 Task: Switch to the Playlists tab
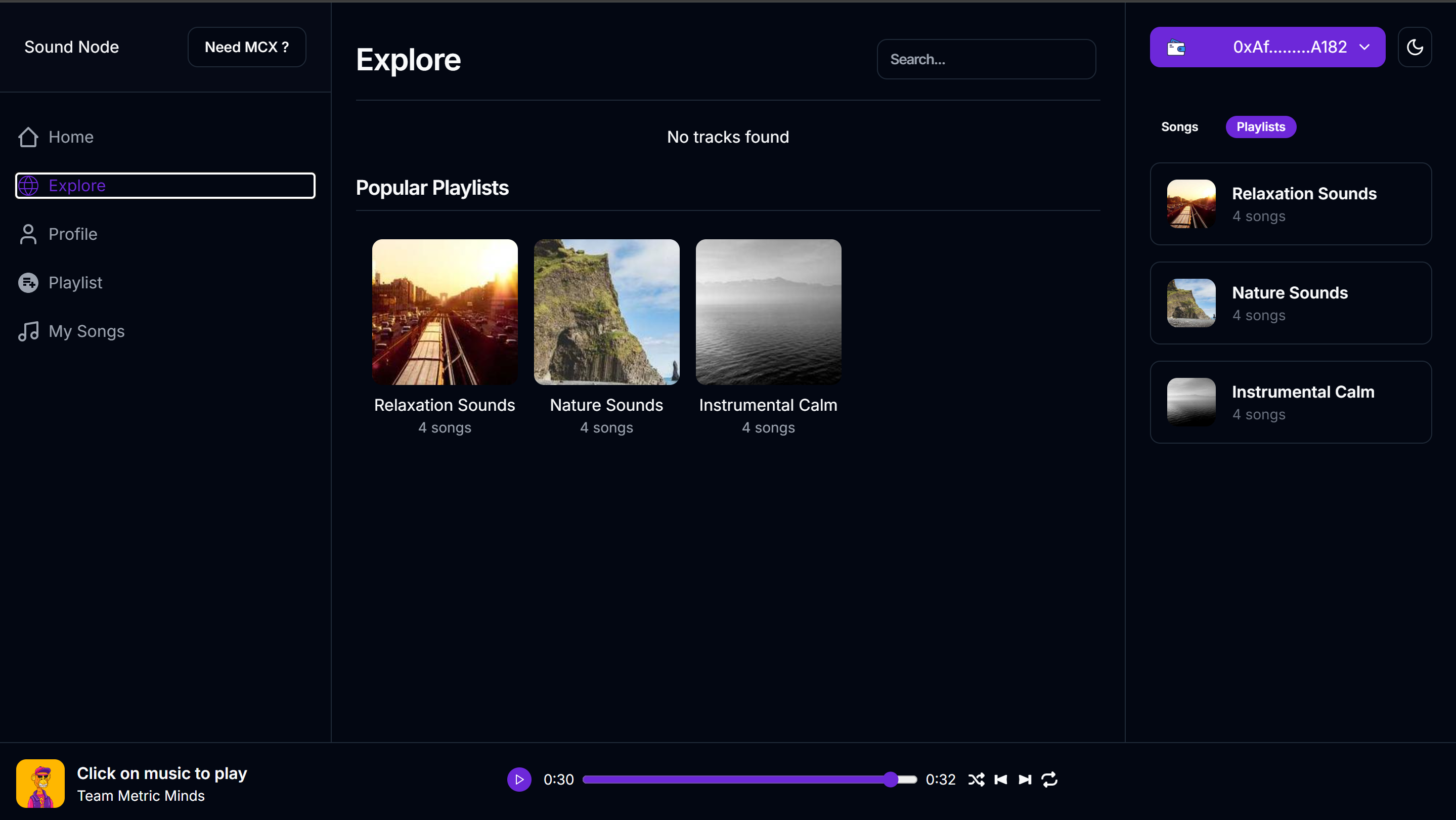point(1260,126)
